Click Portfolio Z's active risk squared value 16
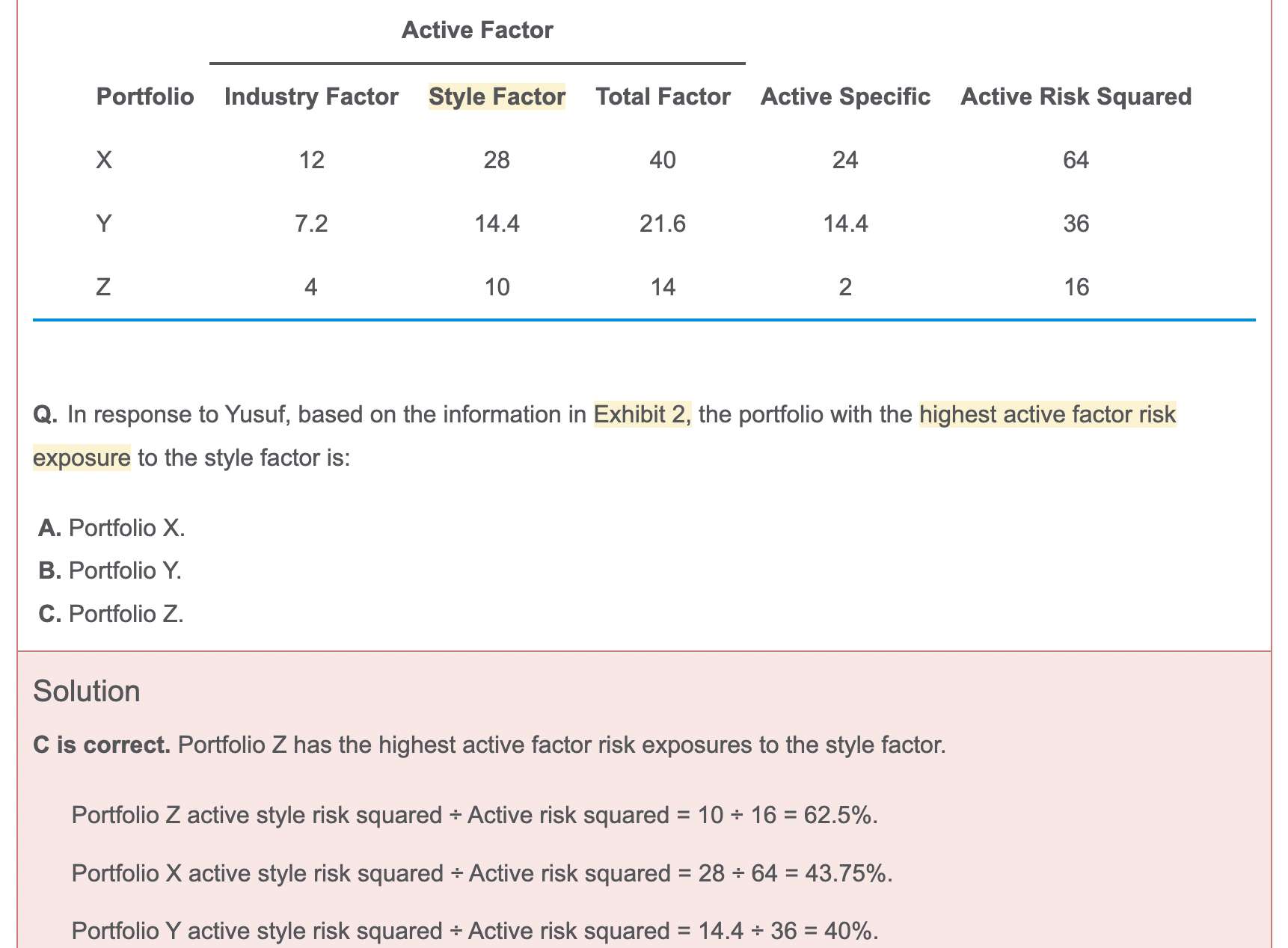This screenshot has width=1288, height=948. (x=1076, y=287)
